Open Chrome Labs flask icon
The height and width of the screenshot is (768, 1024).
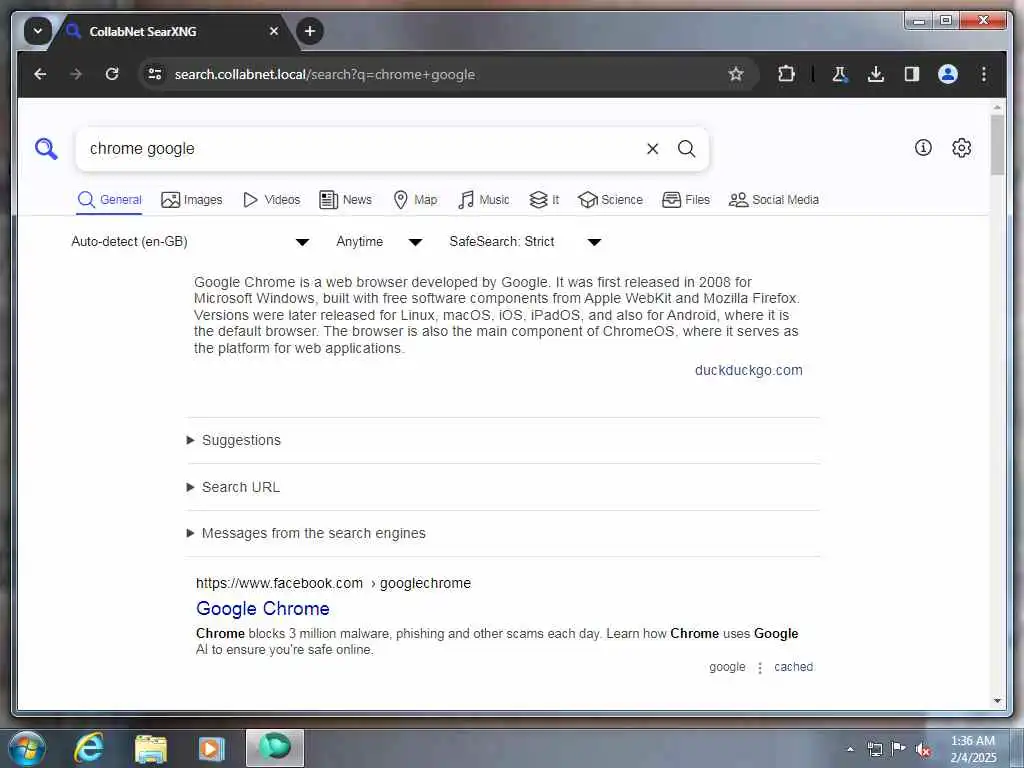pos(840,74)
